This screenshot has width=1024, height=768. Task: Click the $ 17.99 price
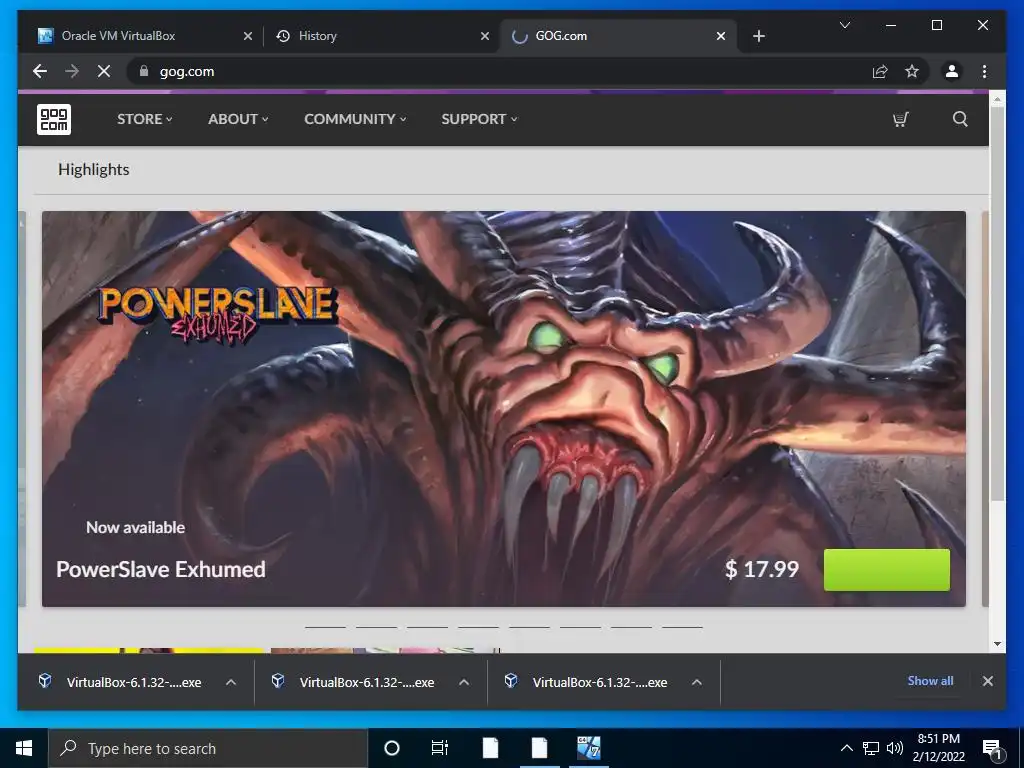[x=761, y=569]
